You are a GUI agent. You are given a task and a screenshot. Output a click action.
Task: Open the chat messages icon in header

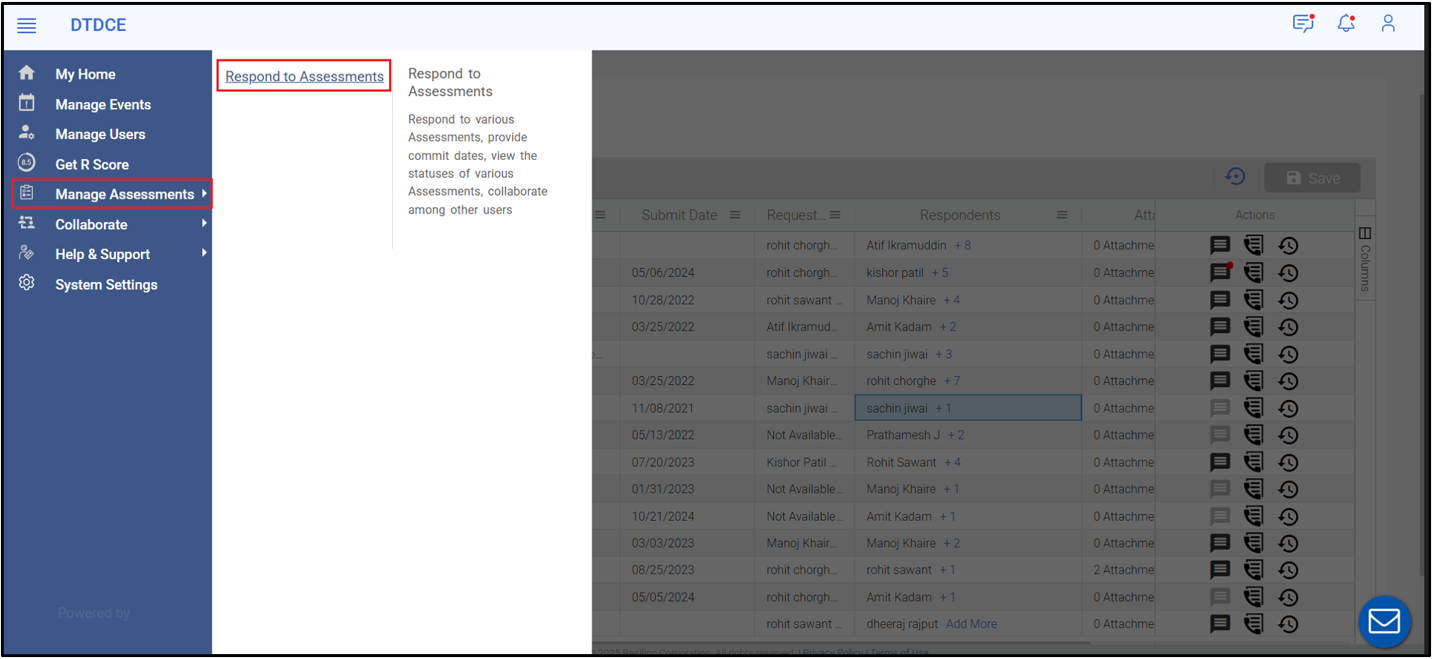click(1303, 23)
